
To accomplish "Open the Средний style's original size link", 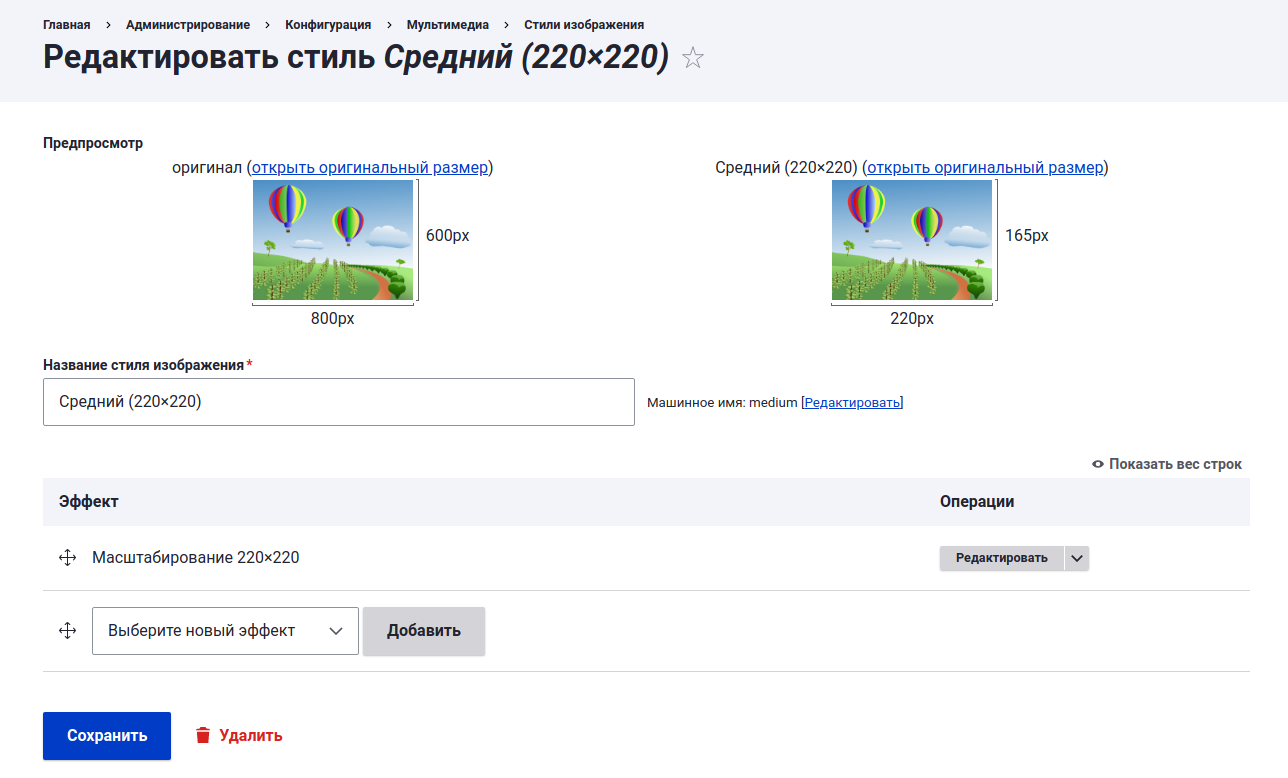I will click(985, 167).
